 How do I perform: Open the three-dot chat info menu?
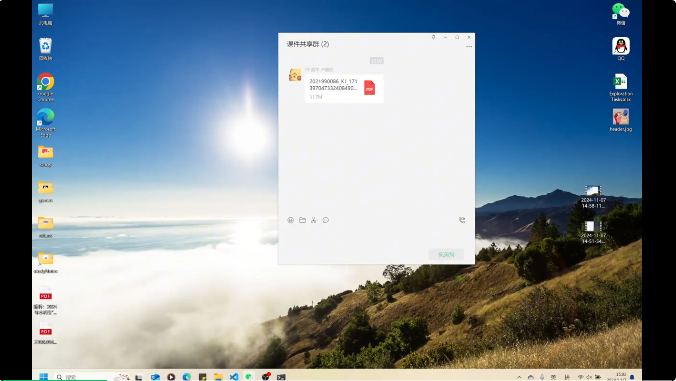[x=469, y=46]
